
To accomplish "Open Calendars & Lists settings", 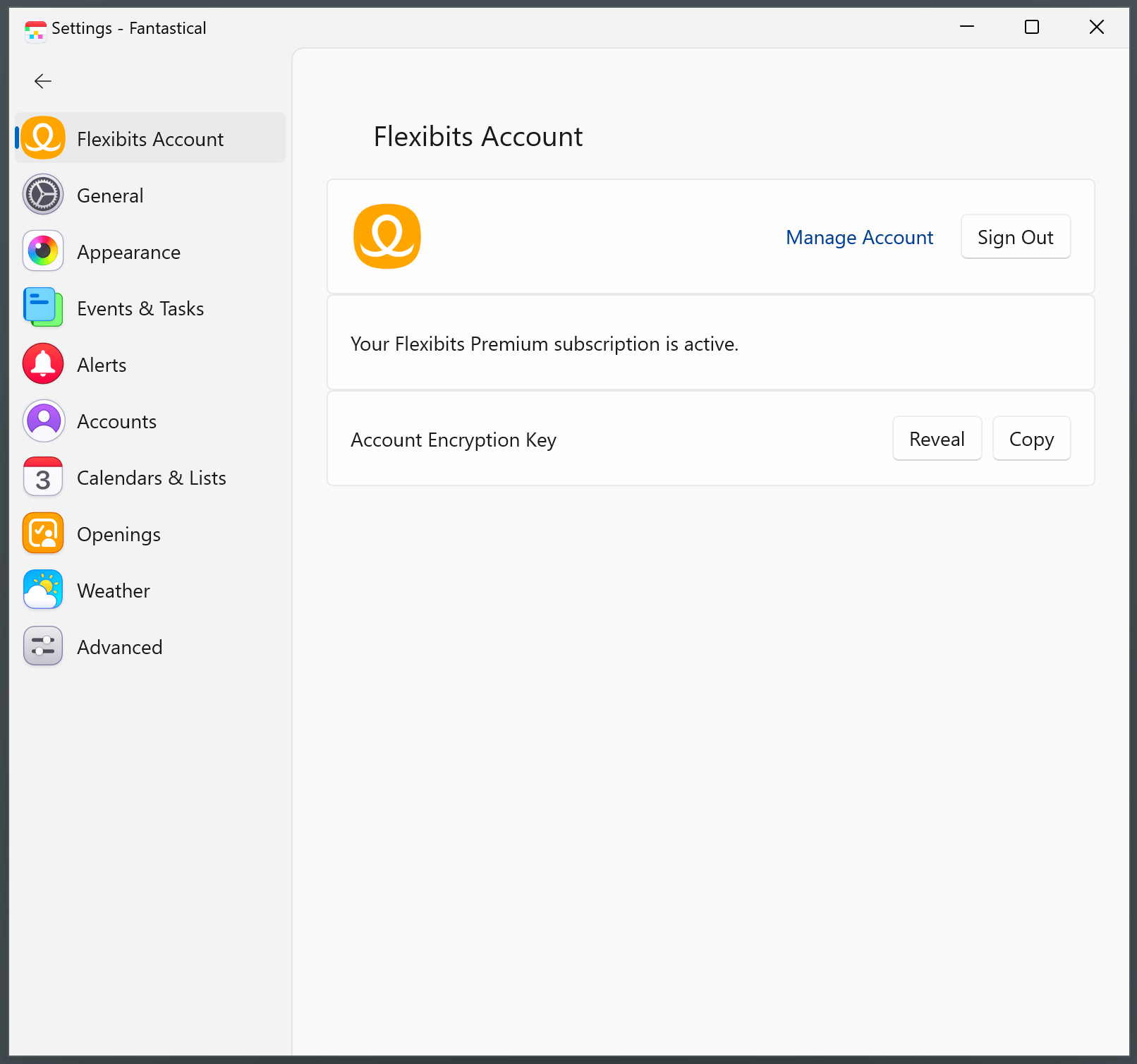I will tap(152, 478).
